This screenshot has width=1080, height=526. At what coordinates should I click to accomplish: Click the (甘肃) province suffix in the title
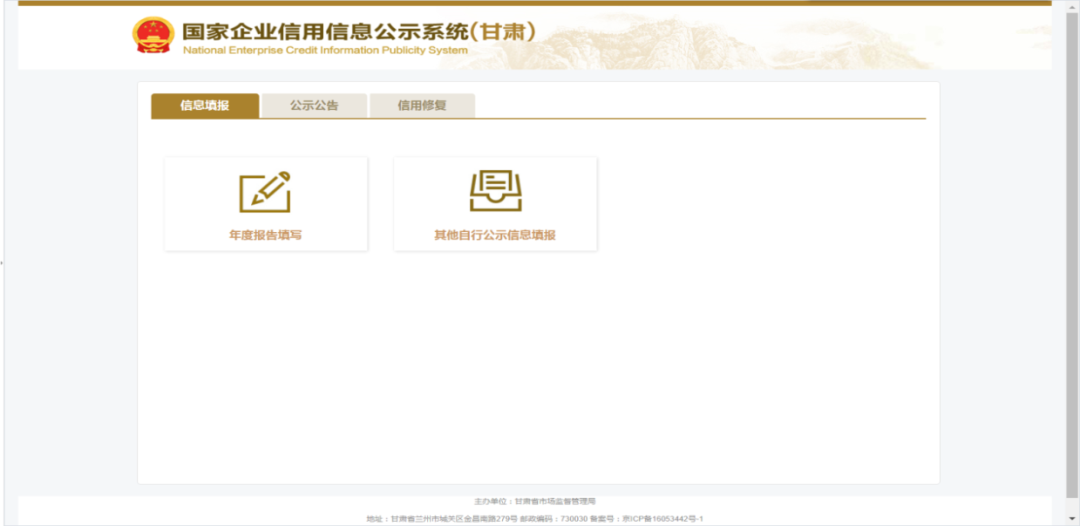point(504,31)
